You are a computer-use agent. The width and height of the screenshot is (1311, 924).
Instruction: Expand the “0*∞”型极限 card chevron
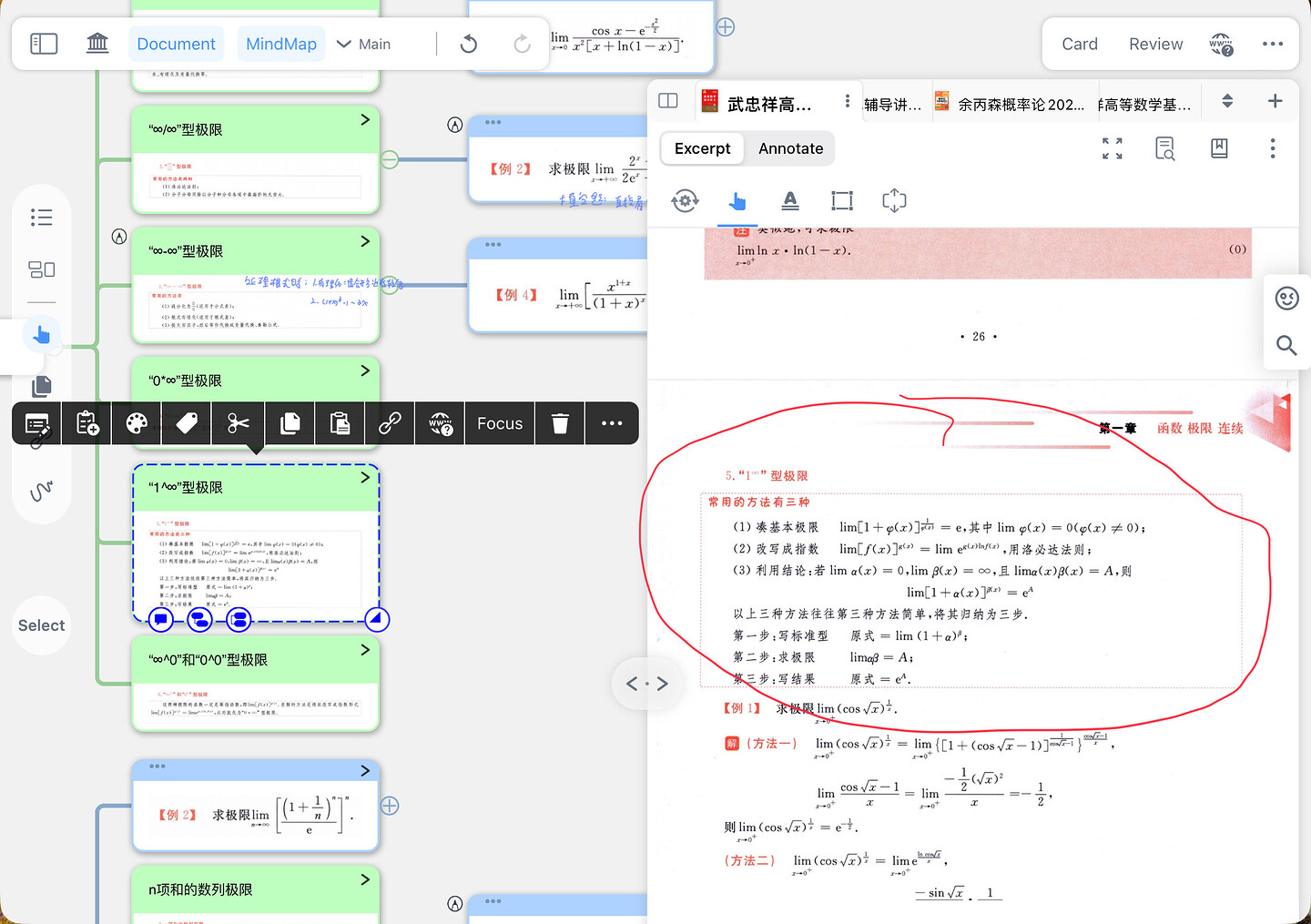click(365, 371)
